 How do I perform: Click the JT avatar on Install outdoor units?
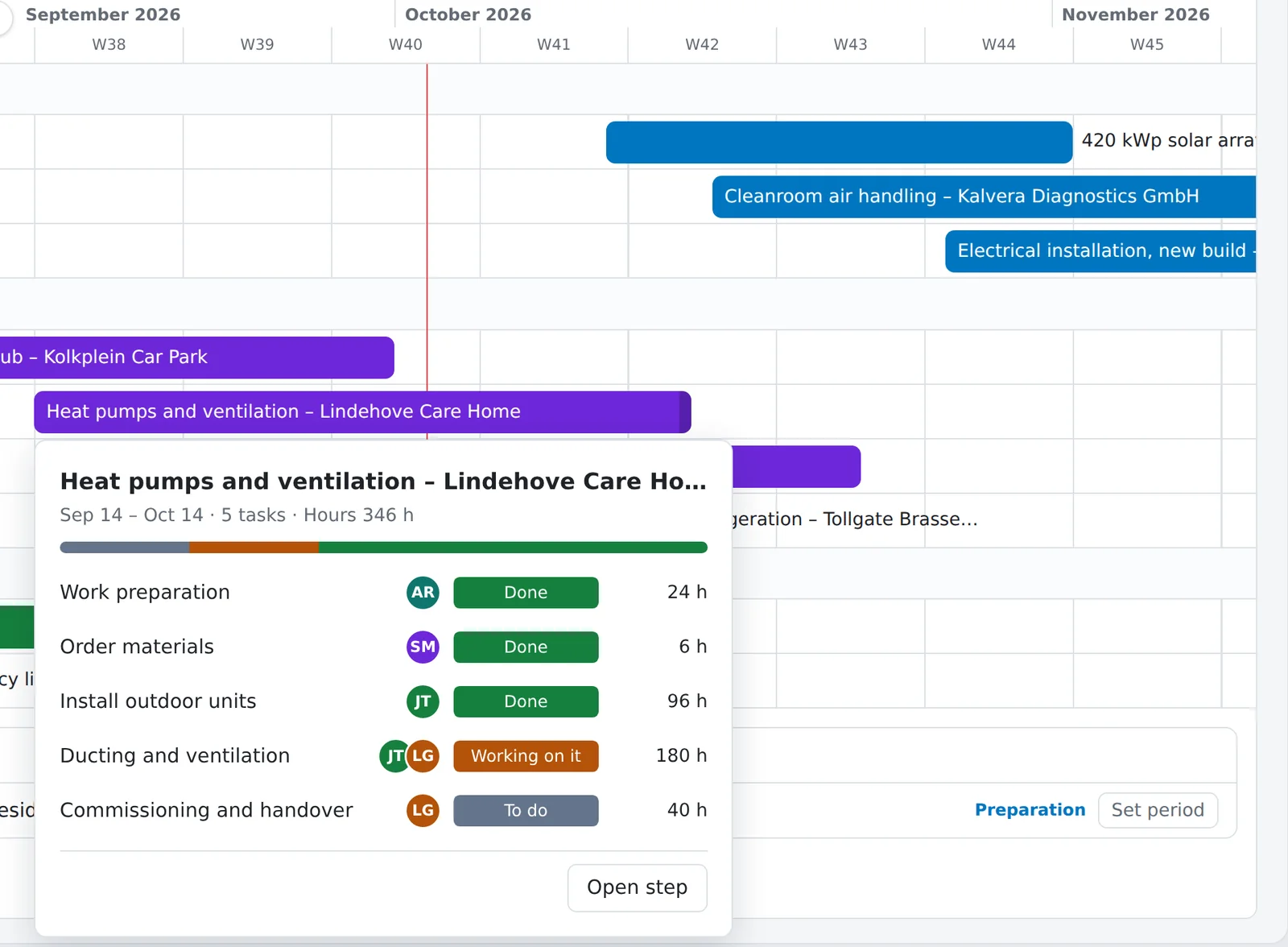point(423,702)
